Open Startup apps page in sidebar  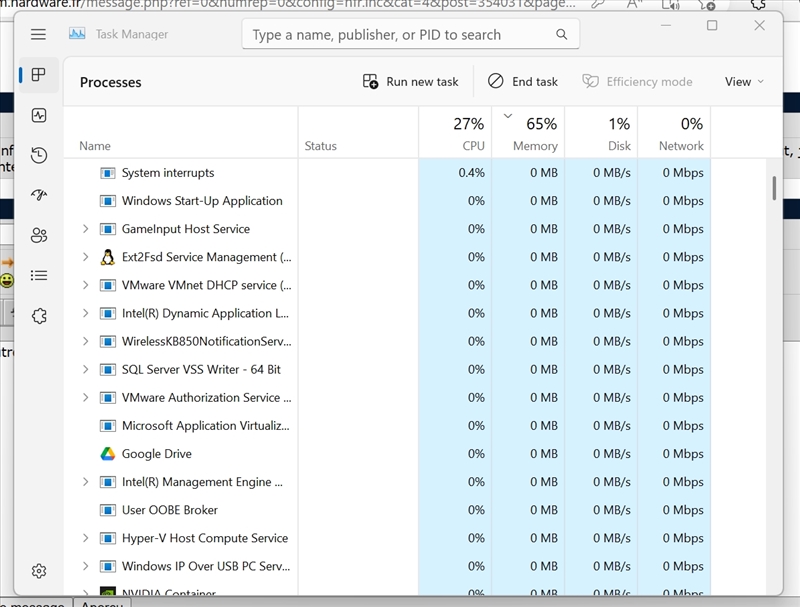coord(39,195)
